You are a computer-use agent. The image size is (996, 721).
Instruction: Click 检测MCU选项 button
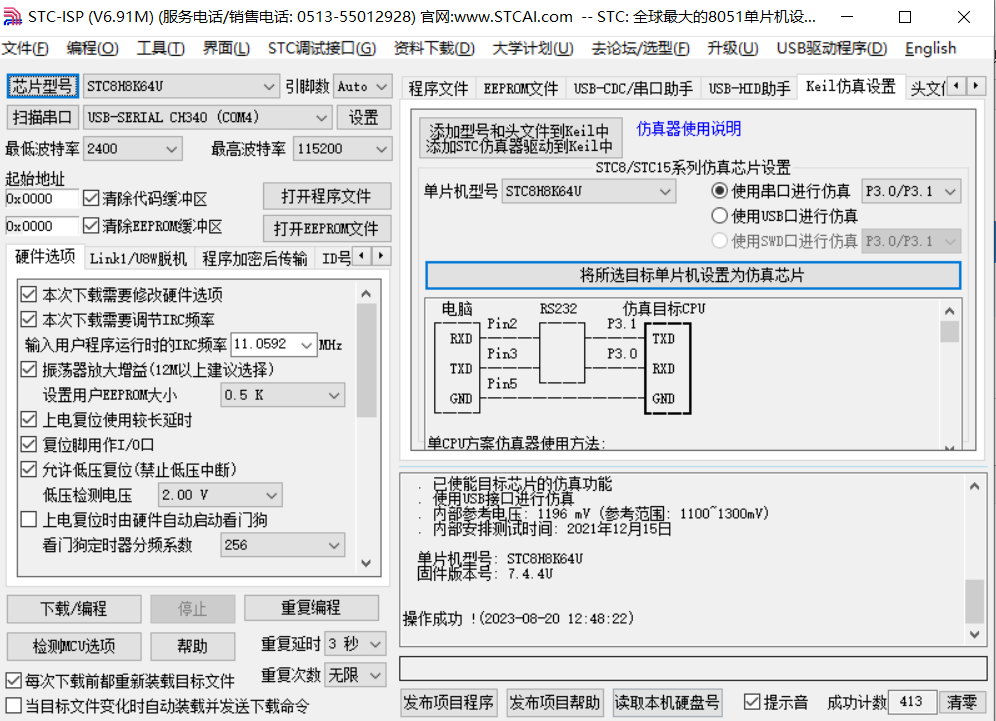point(74,646)
